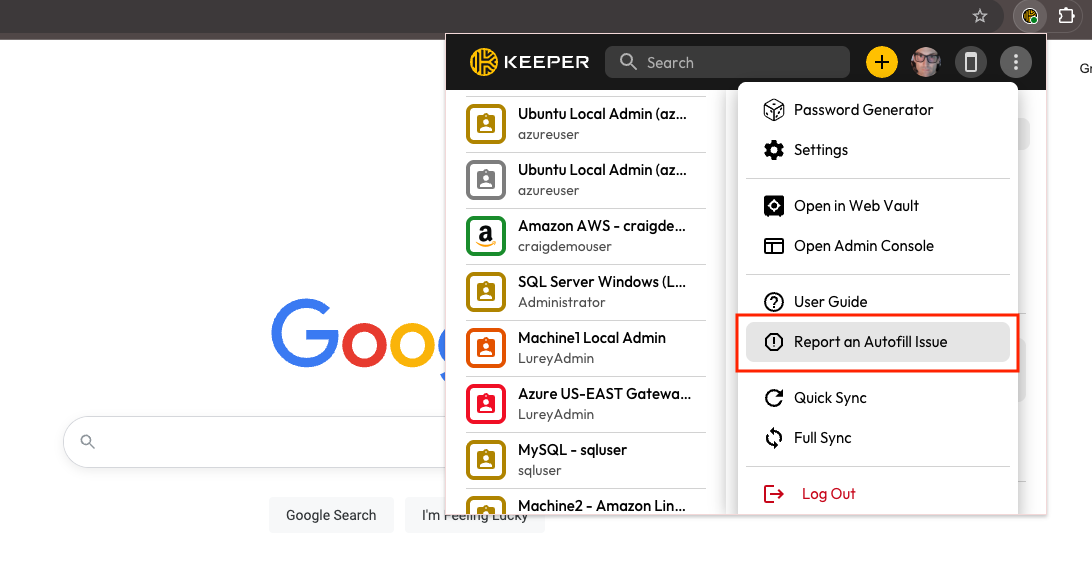Click the Keeper extension icon in browser toolbar
The image size is (1092, 575).
[x=1029, y=16]
